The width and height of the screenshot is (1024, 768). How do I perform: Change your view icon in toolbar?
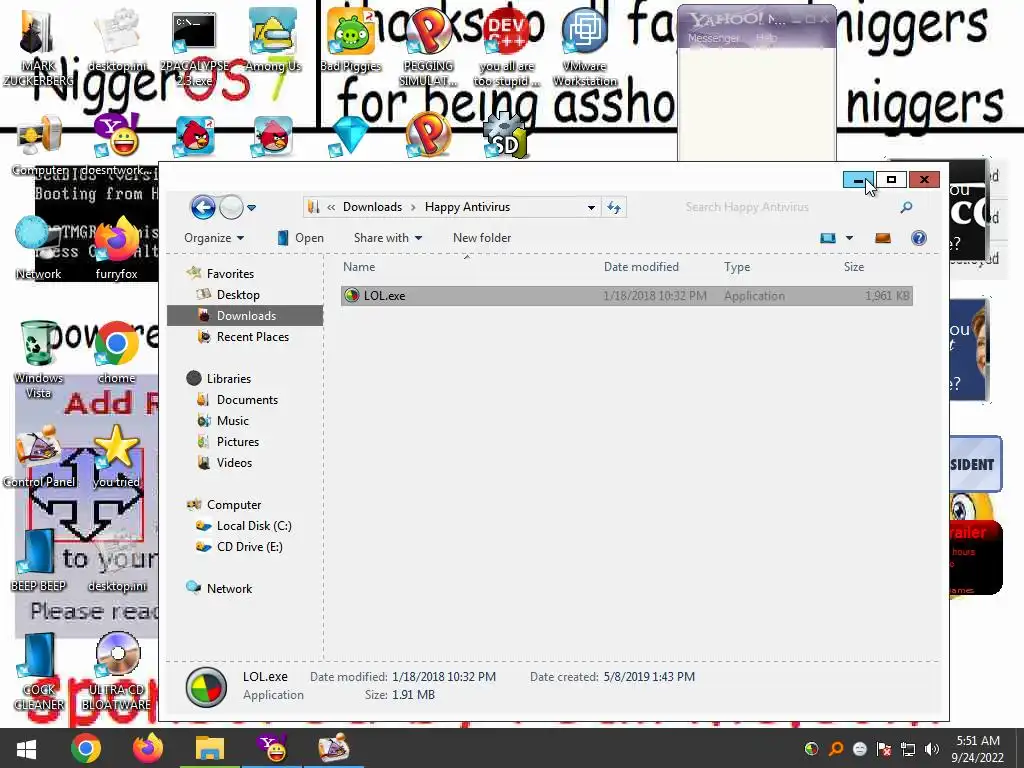[827, 238]
